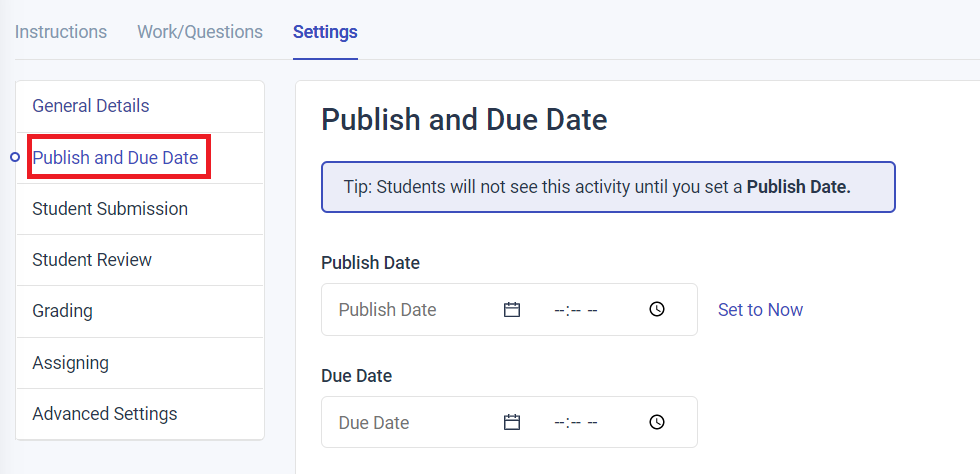Switch to the Instructions tab

[61, 32]
